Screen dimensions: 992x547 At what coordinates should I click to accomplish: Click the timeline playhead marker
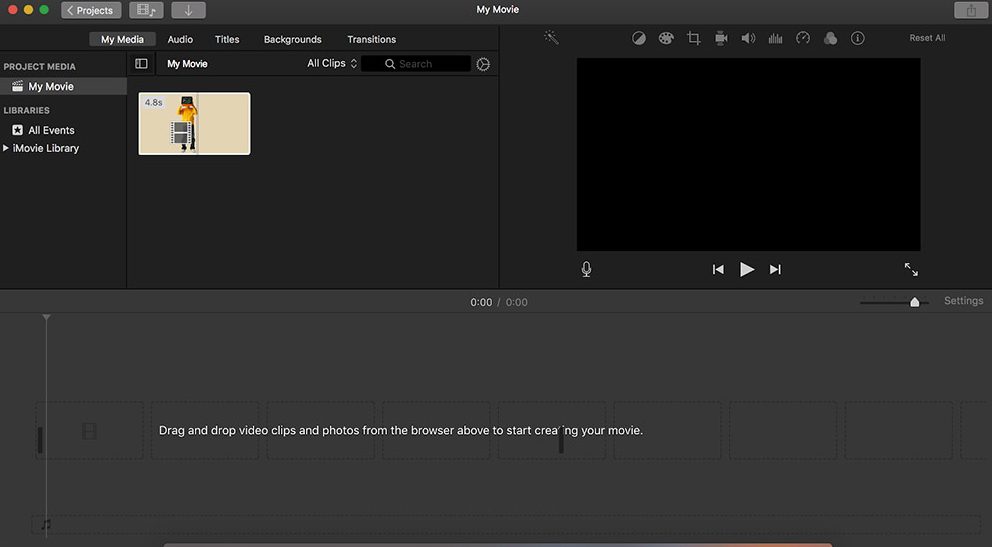point(46,317)
